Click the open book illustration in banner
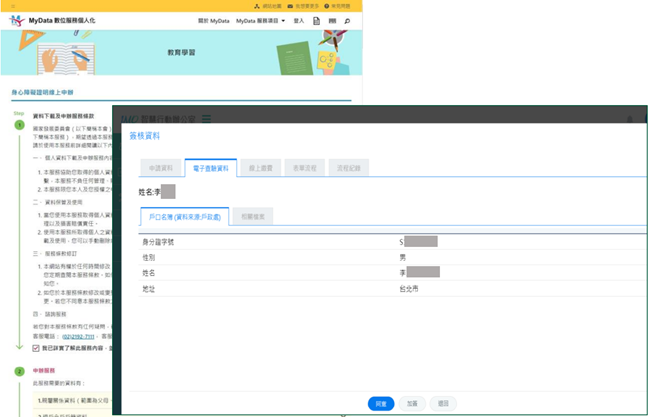The width and height of the screenshot is (650, 417). (65, 58)
